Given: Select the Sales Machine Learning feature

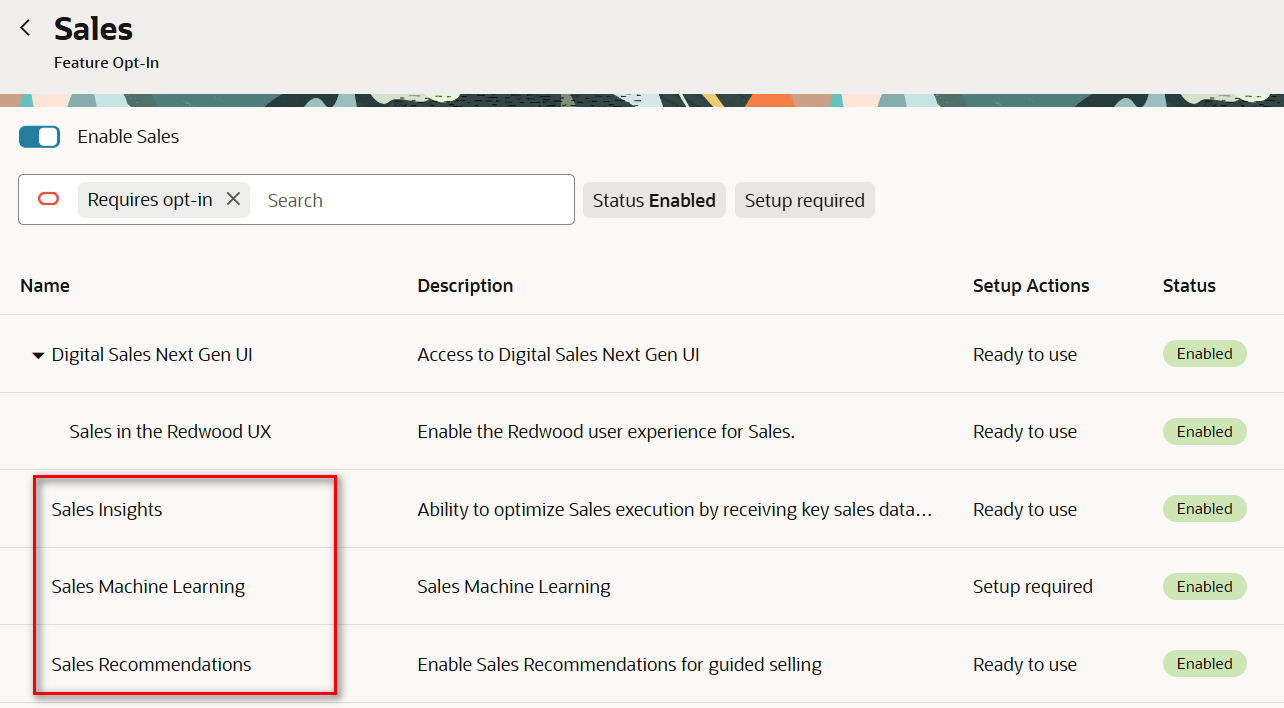Looking at the screenshot, I should click(148, 587).
